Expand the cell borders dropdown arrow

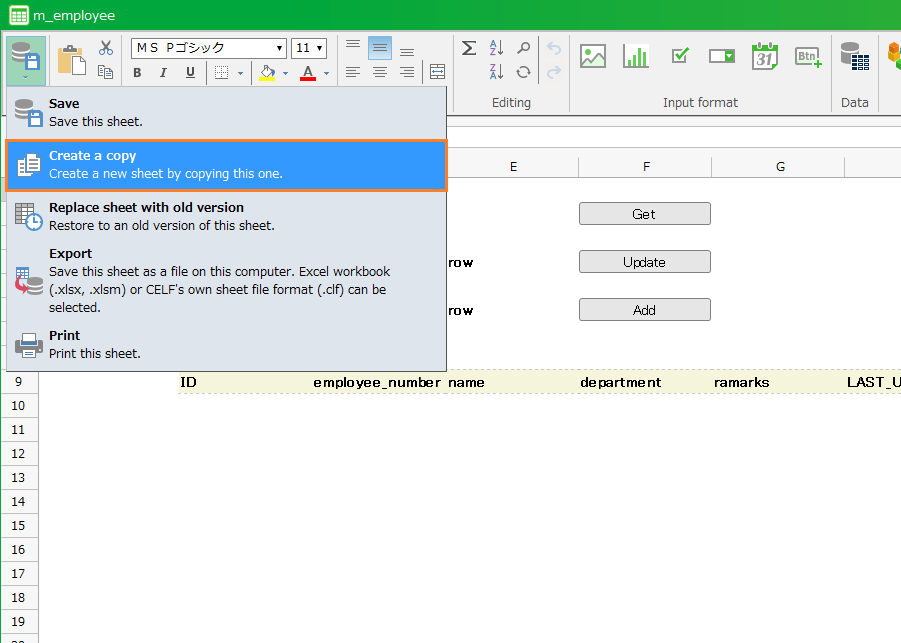240,73
